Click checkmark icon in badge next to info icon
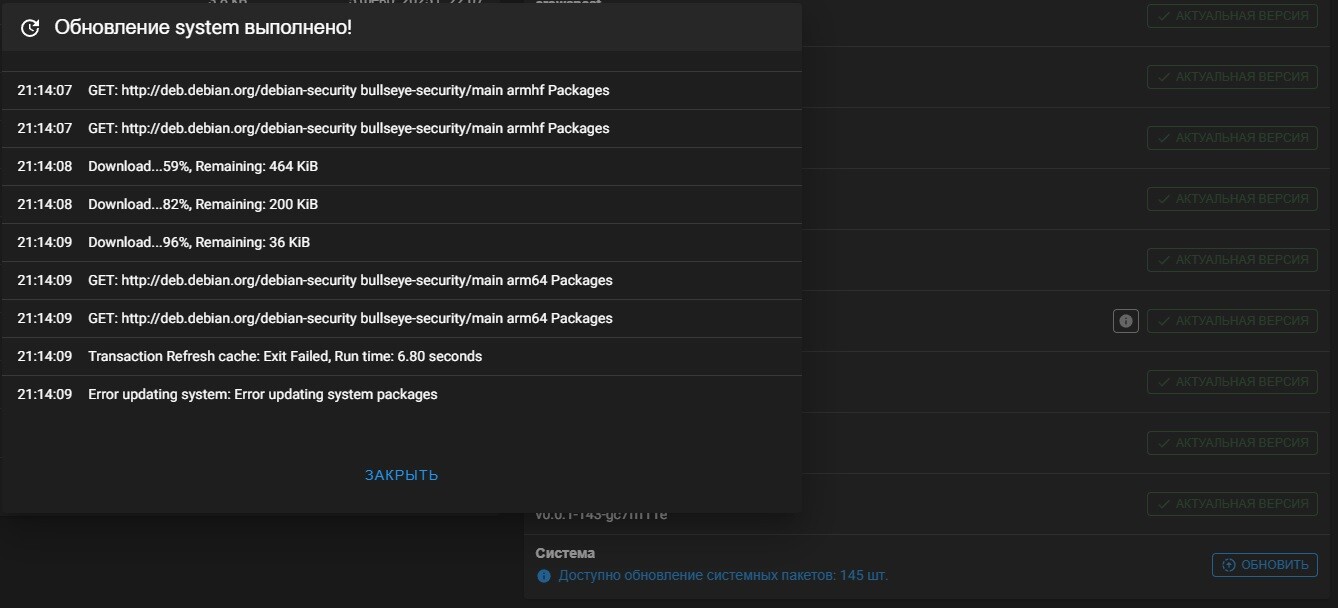This screenshot has height=608, width=1338. pos(1163,321)
